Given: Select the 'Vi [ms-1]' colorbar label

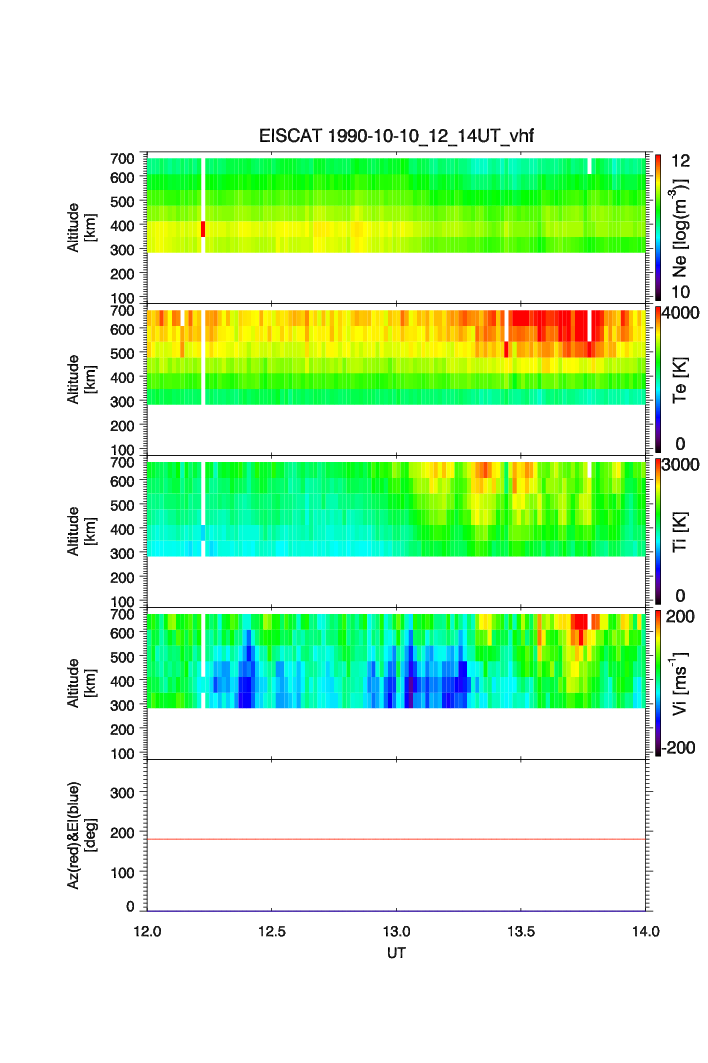Looking at the screenshot, I should pyautogui.click(x=680, y=683).
